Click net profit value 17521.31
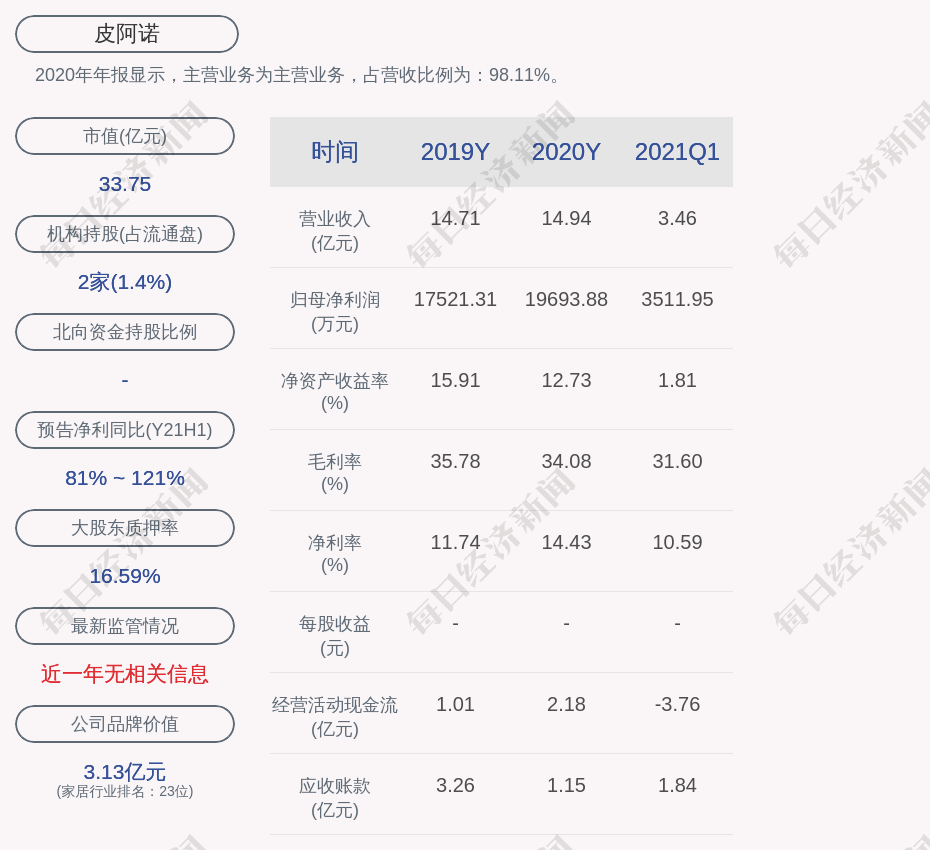 coord(456,299)
